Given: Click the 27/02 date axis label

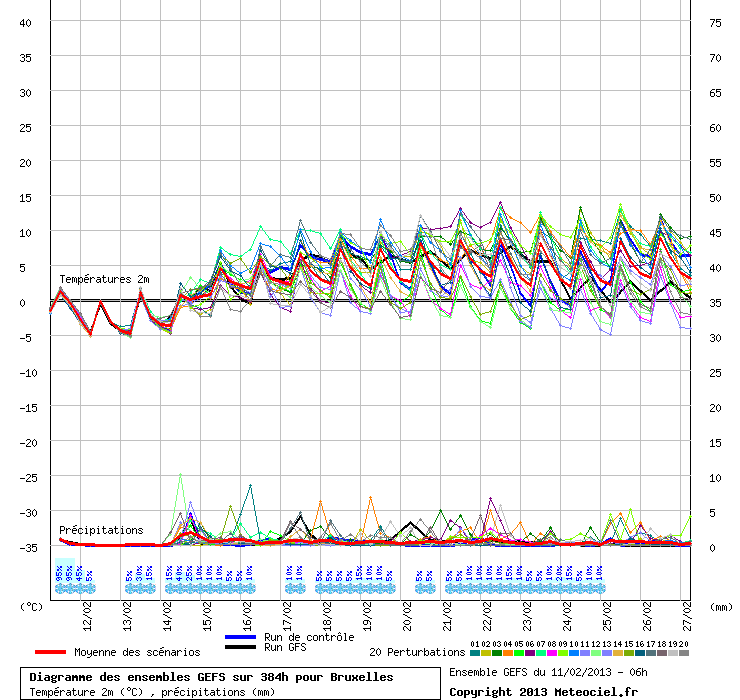Looking at the screenshot, I should point(687,616).
